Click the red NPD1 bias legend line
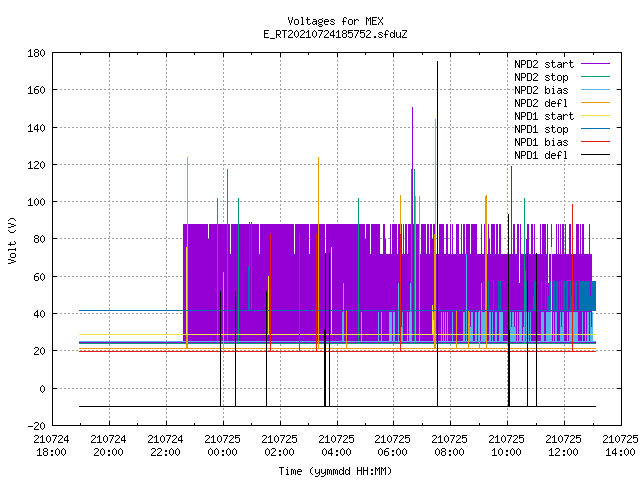The height and width of the screenshot is (480, 640). pyautogui.click(x=595, y=142)
